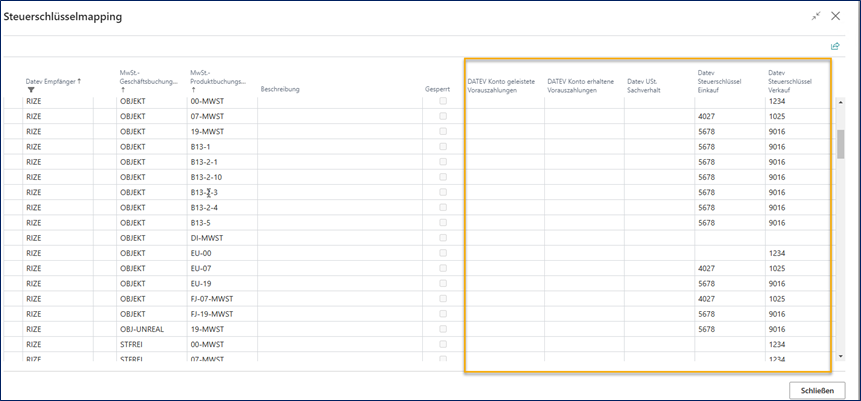Click the scrollbar up arrow
The width and height of the screenshot is (861, 401).
(x=841, y=102)
